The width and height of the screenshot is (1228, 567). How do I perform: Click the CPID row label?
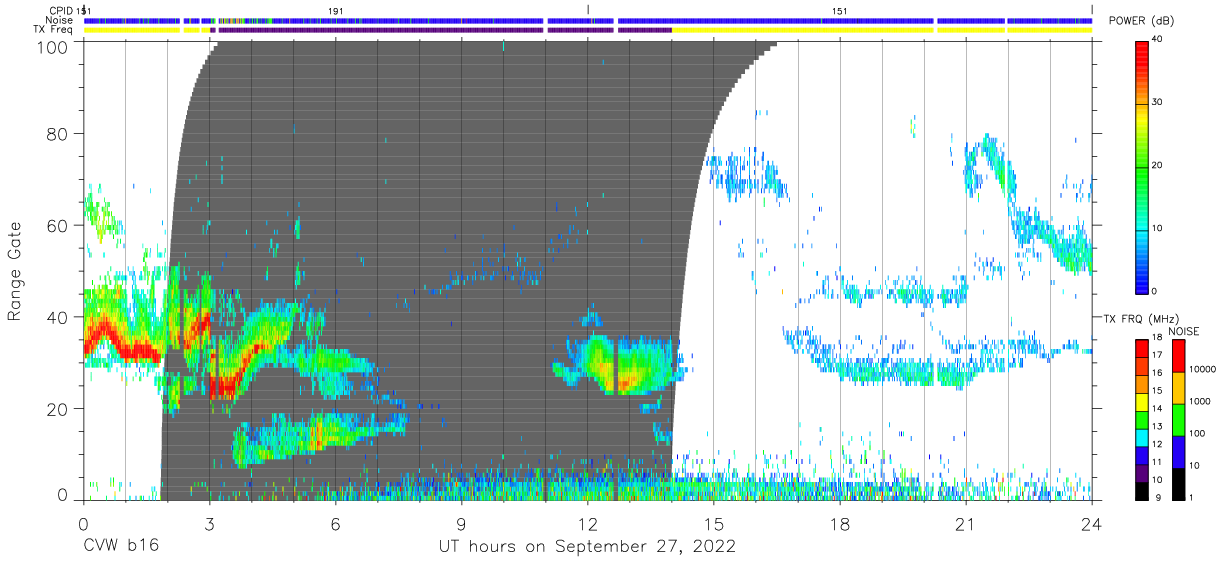(60, 11)
